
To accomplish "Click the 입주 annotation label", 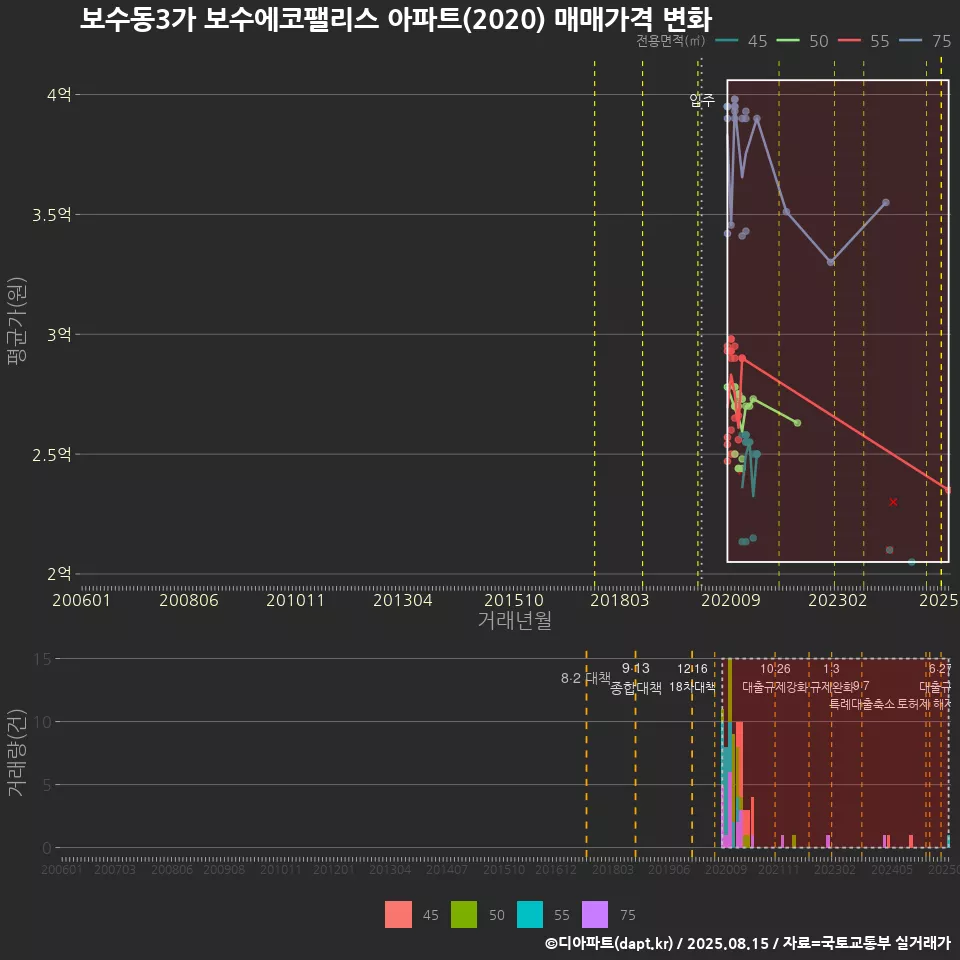I will 702,100.
